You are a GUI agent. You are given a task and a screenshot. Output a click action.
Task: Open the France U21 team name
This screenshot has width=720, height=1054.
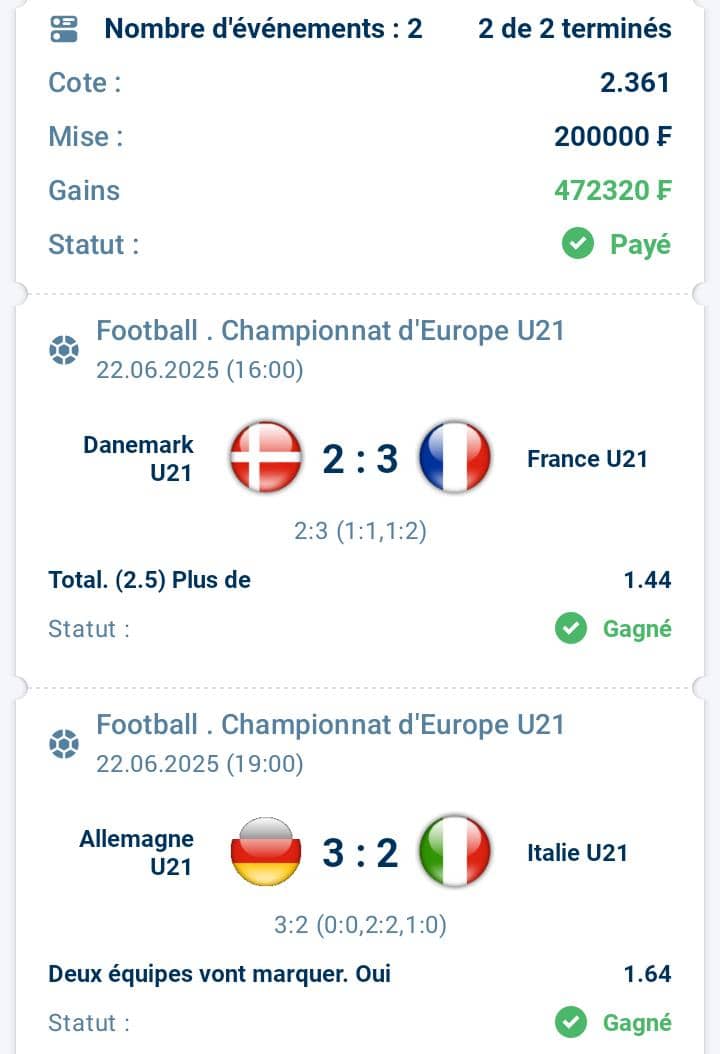pos(587,458)
